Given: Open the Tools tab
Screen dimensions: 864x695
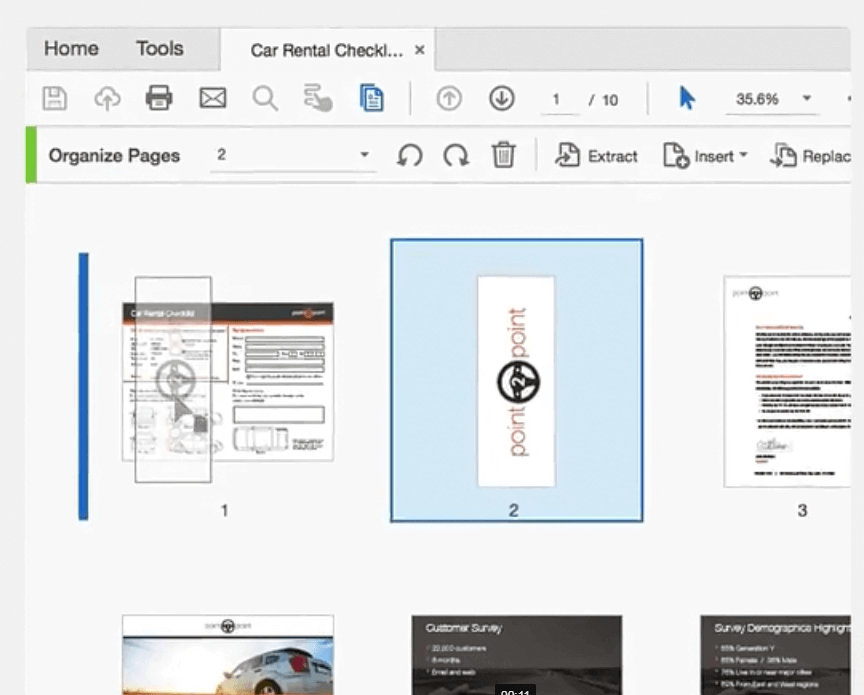Looking at the screenshot, I should [160, 48].
